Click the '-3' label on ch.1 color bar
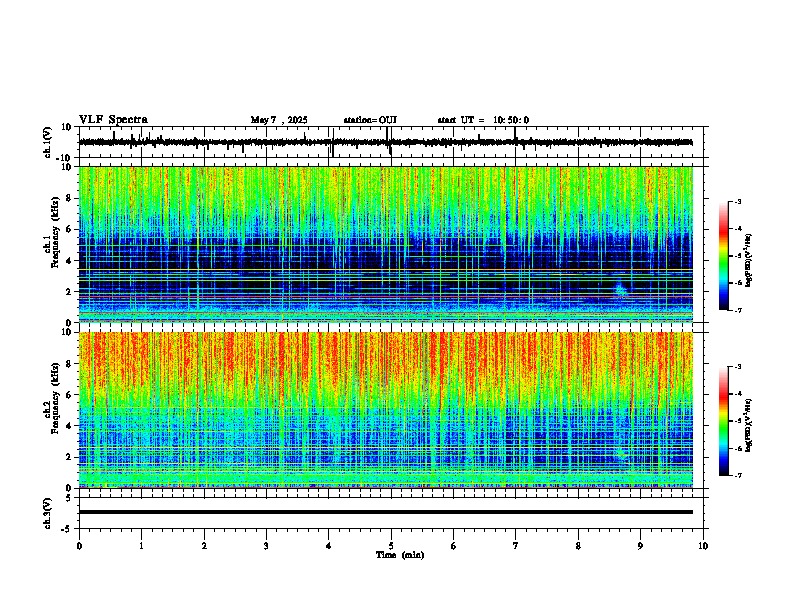 pyautogui.click(x=737, y=202)
